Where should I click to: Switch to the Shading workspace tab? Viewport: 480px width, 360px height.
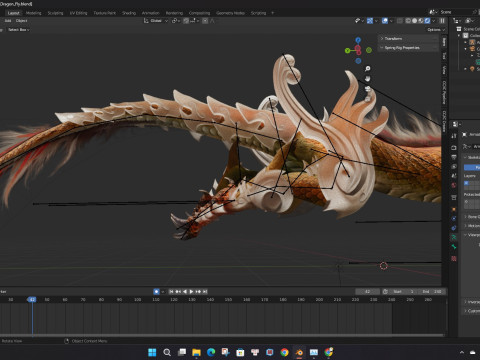[129, 13]
